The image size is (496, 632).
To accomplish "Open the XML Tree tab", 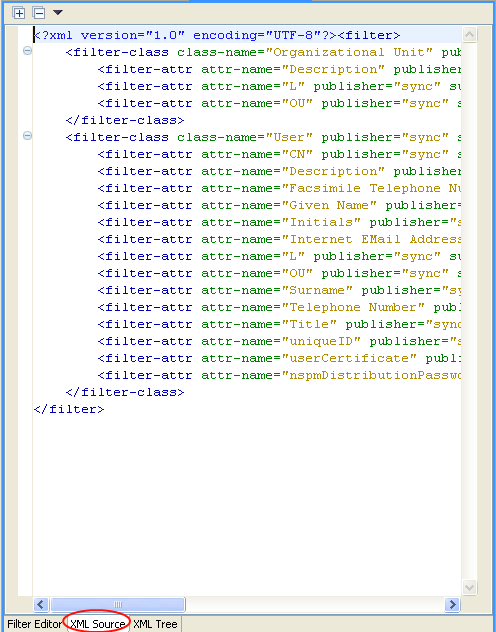I will click(x=155, y=624).
